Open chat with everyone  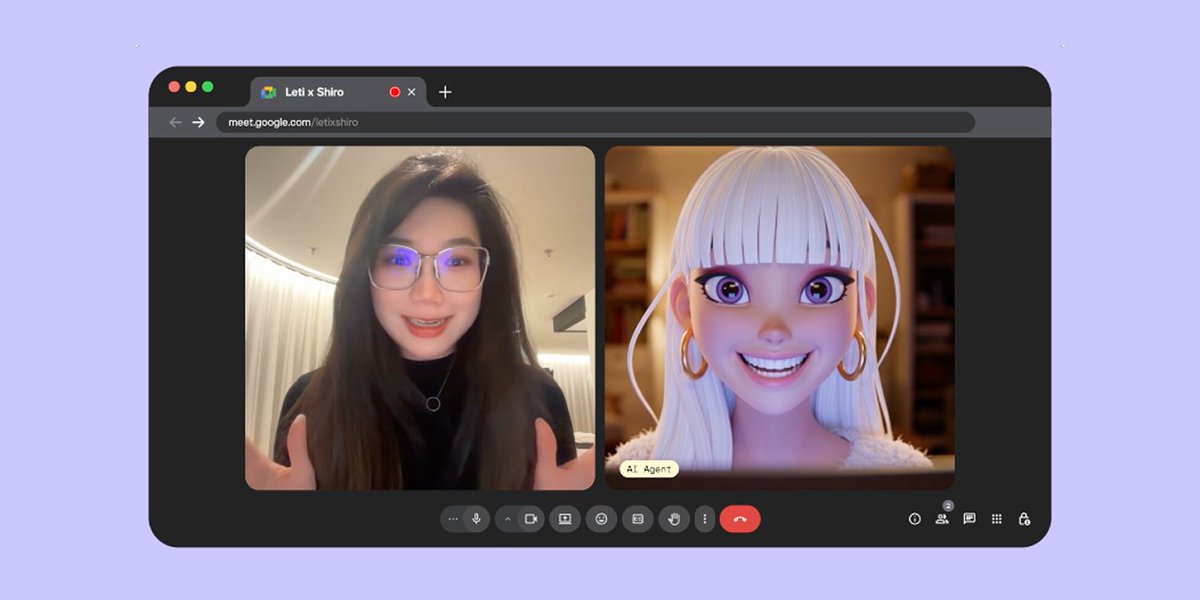tap(969, 519)
